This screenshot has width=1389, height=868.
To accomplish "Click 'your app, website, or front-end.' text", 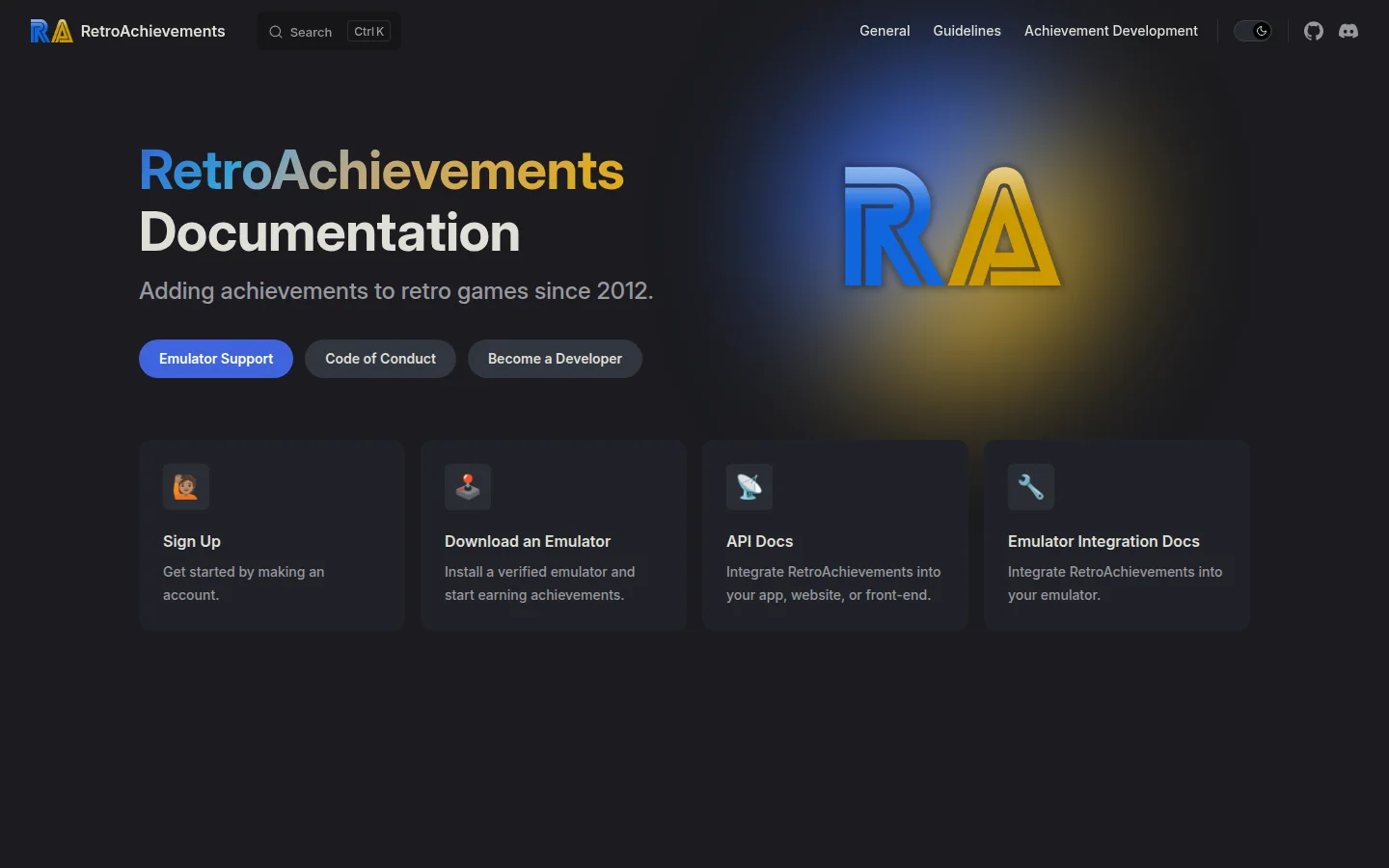I will click(829, 595).
